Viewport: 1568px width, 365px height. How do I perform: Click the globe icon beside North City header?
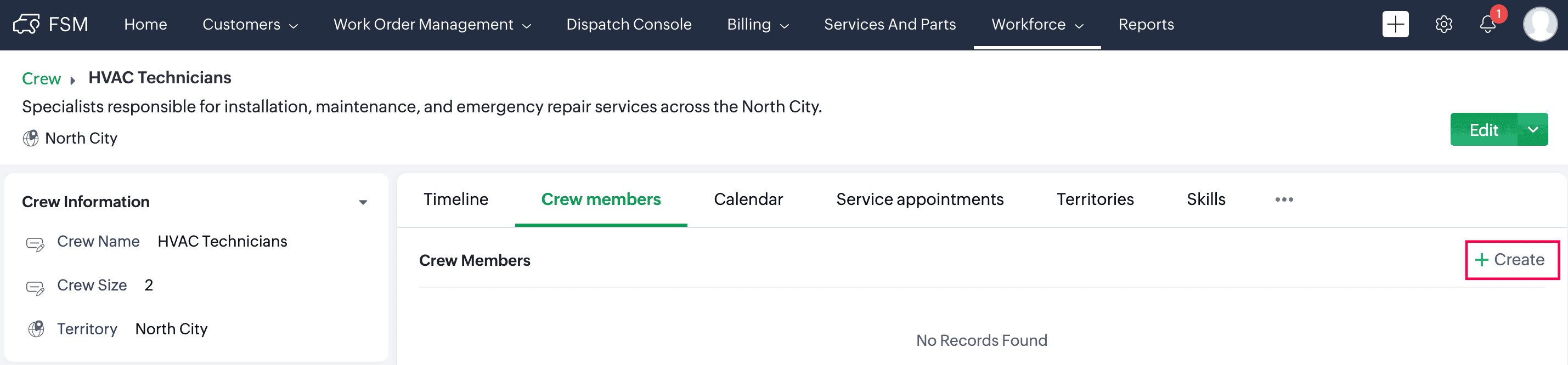pos(30,139)
